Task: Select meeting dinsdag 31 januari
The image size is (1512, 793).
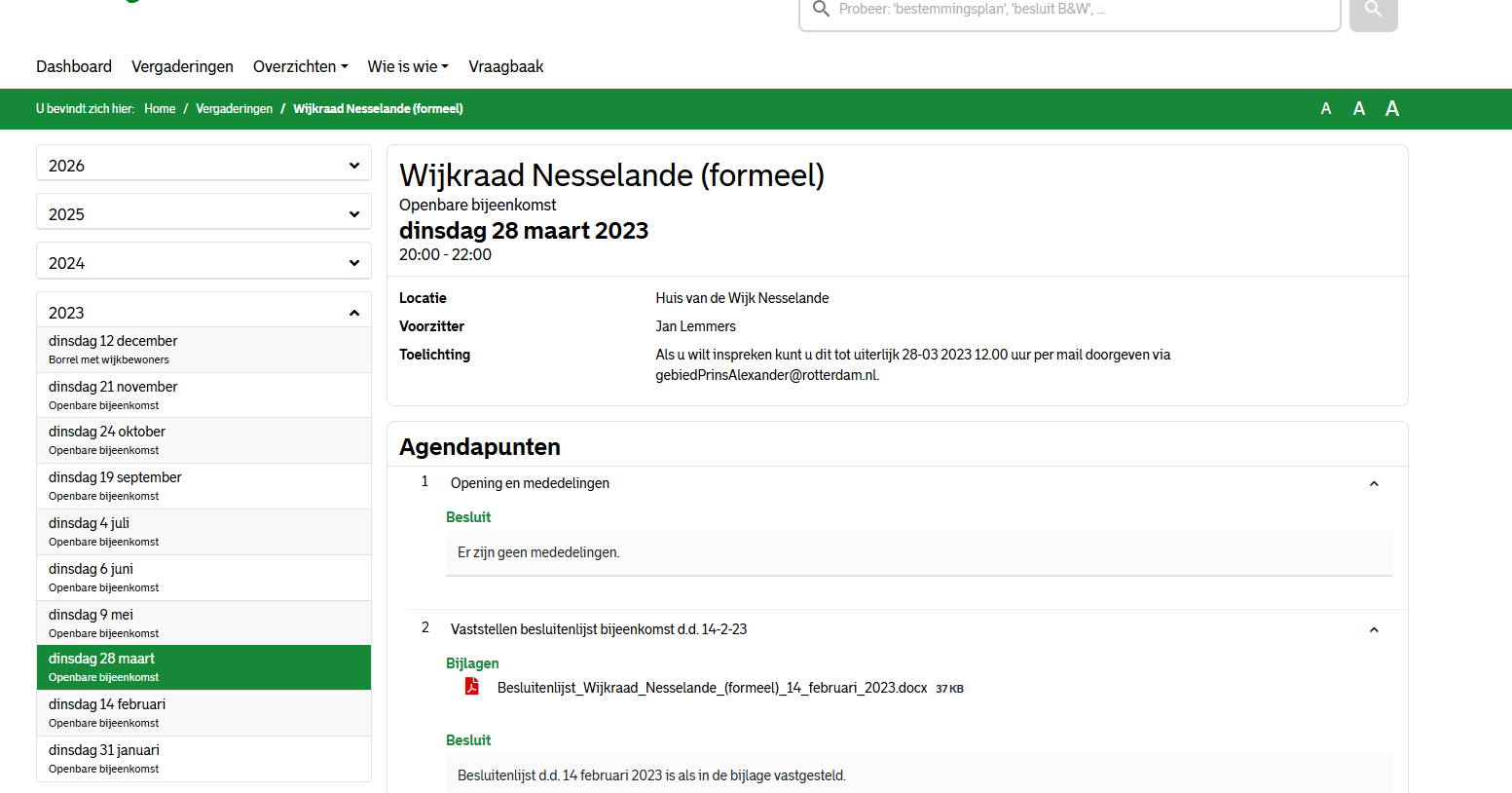Action: coord(203,759)
